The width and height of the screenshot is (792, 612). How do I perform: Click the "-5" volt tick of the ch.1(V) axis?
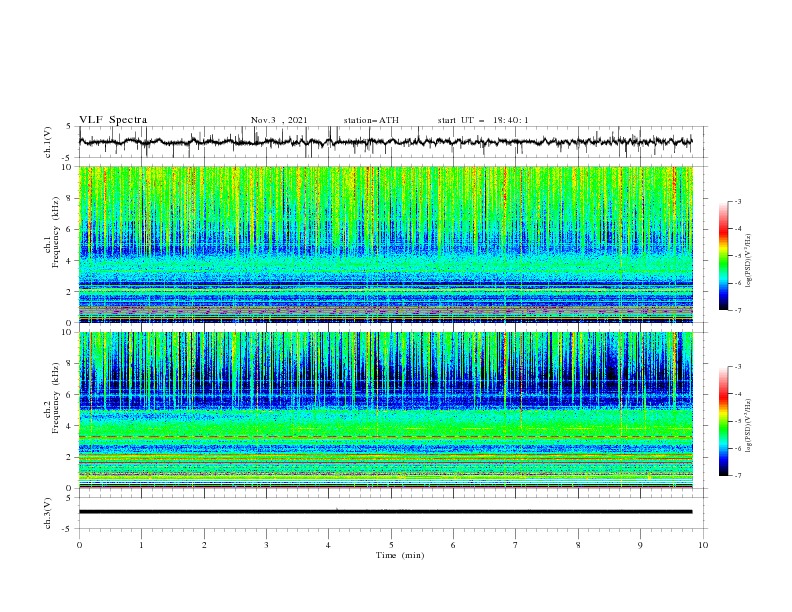pyautogui.click(x=68, y=158)
